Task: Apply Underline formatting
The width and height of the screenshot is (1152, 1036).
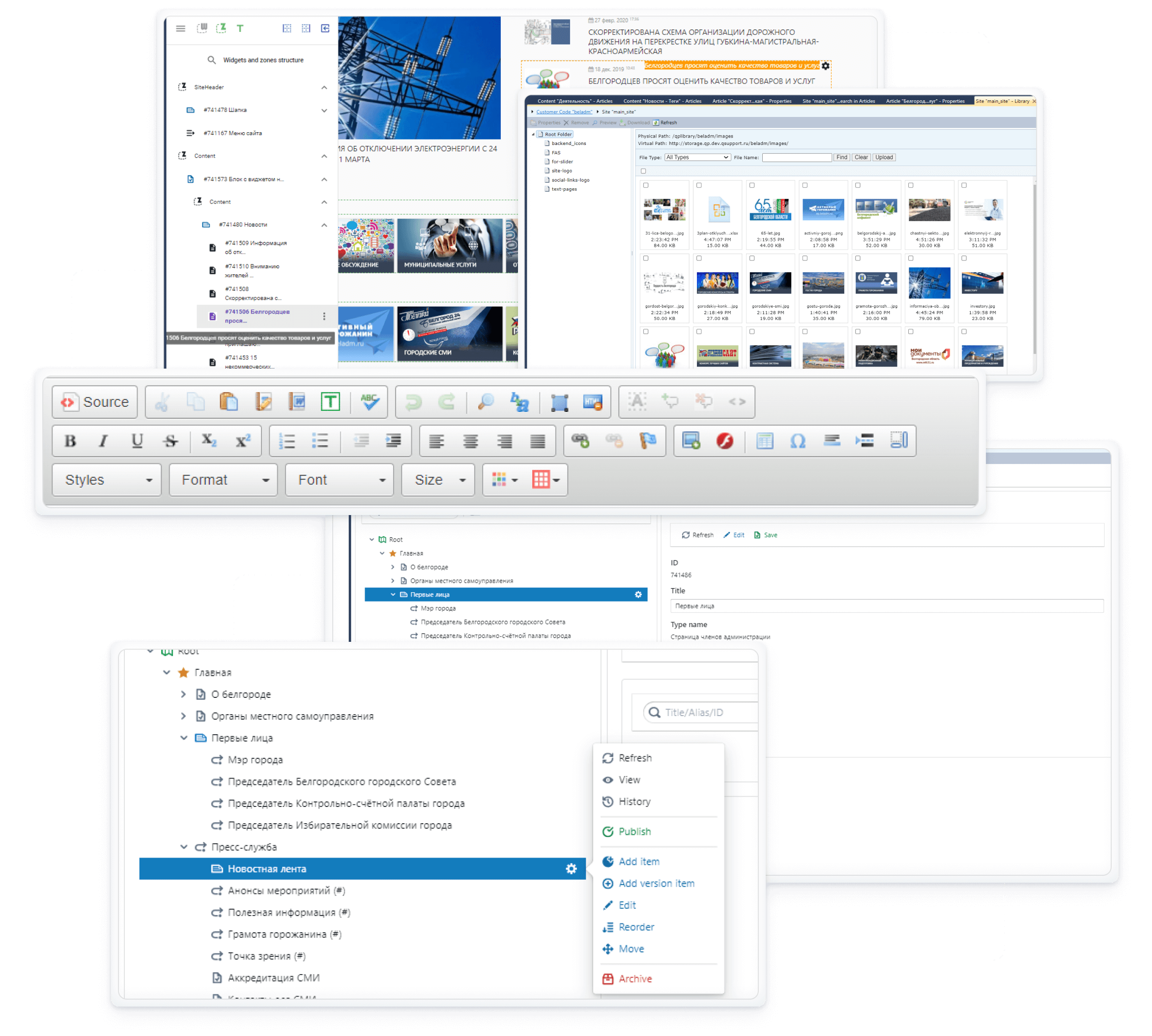Action: pyautogui.click(x=137, y=441)
